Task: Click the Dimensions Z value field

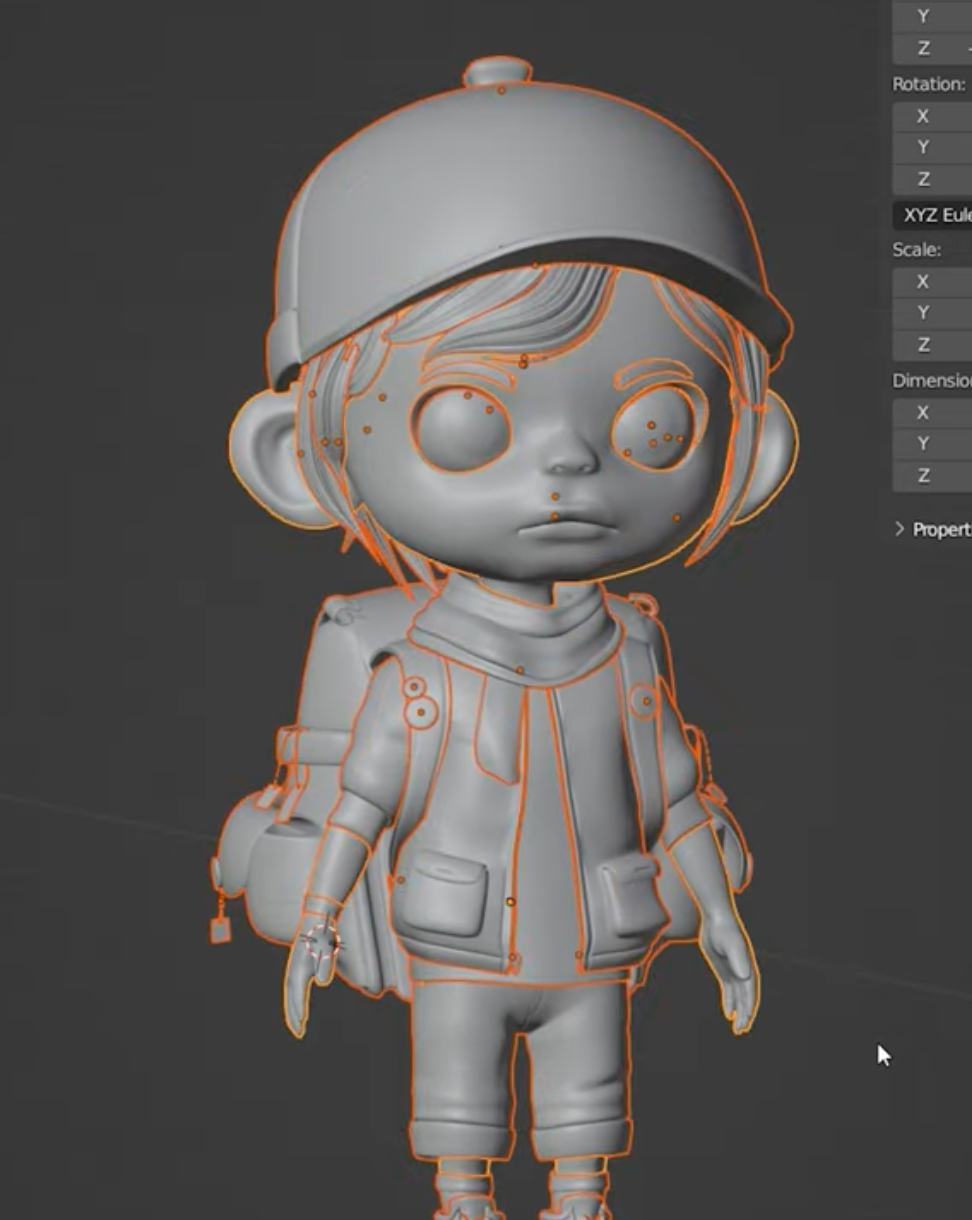Action: pos(940,477)
